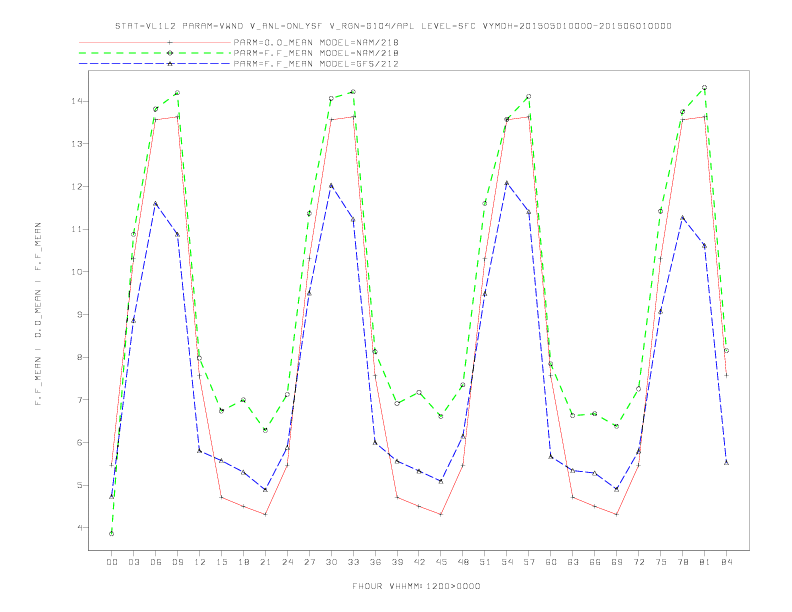Click green circle data marker at hour 81
The width and height of the screenshot is (792, 612).
coord(705,87)
